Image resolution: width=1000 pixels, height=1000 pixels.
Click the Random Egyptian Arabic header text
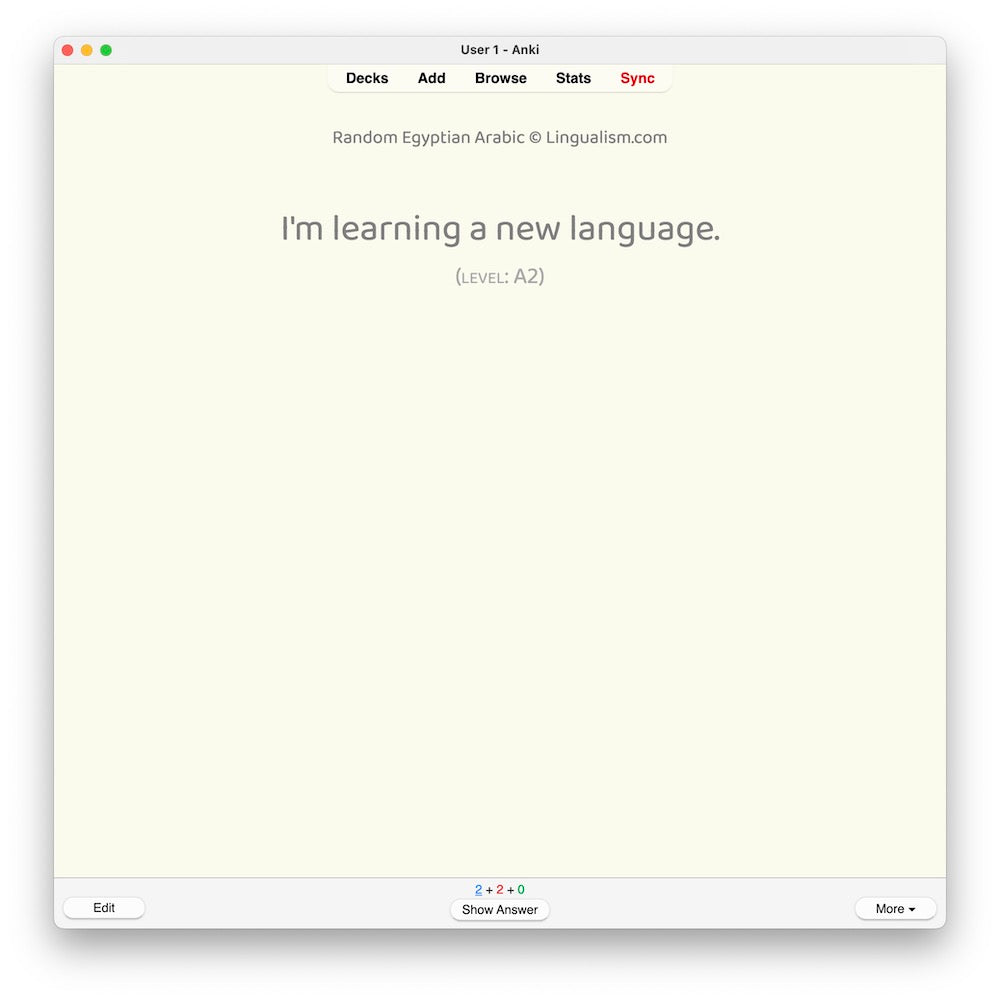click(x=428, y=138)
